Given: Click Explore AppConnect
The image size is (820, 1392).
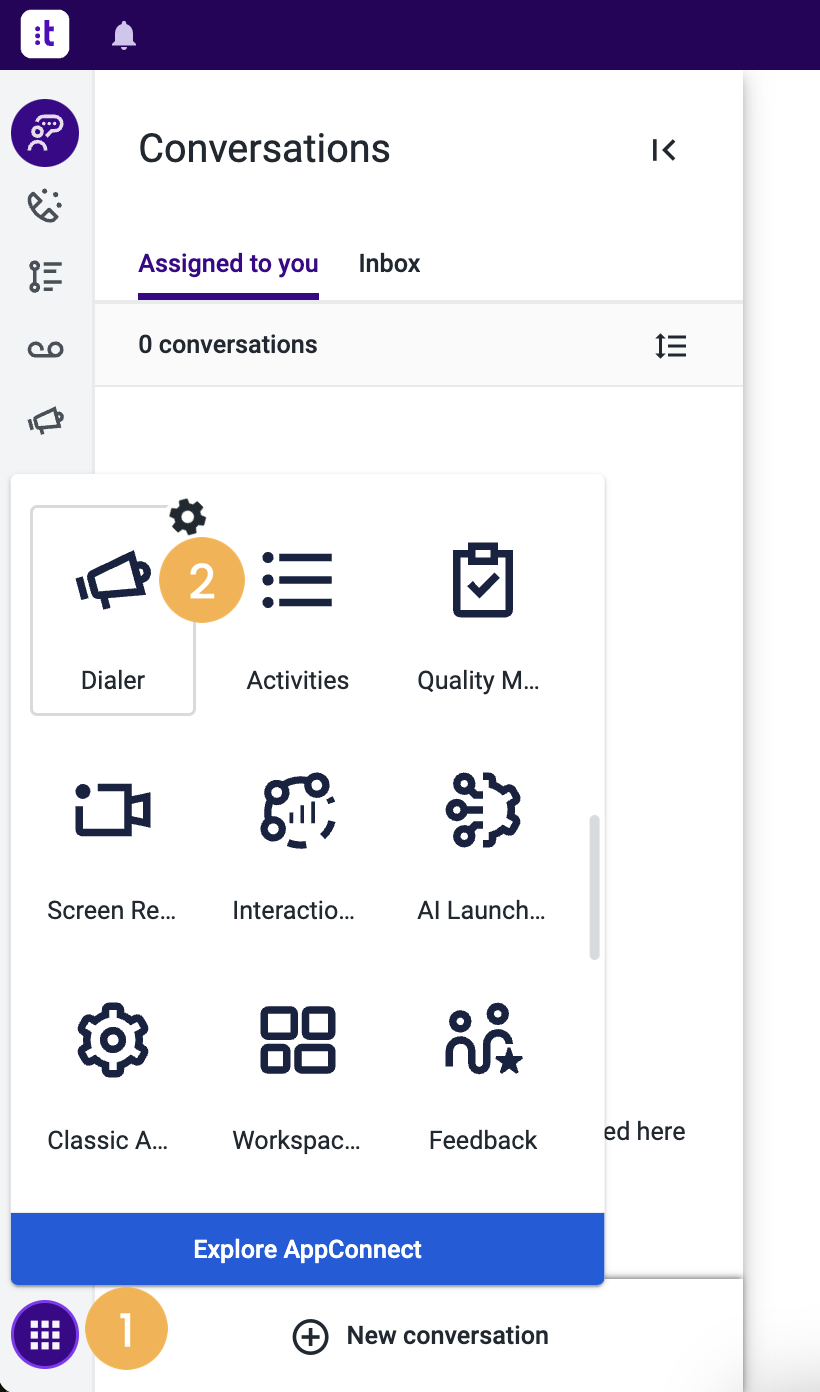Looking at the screenshot, I should click(307, 1248).
